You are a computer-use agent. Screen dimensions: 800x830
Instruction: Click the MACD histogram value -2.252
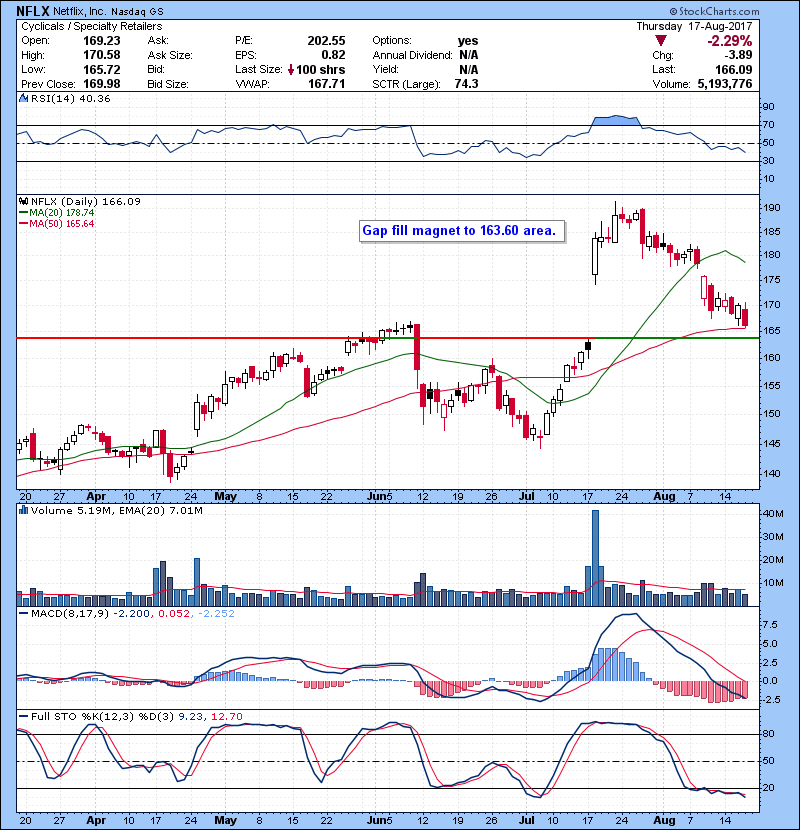point(216,614)
